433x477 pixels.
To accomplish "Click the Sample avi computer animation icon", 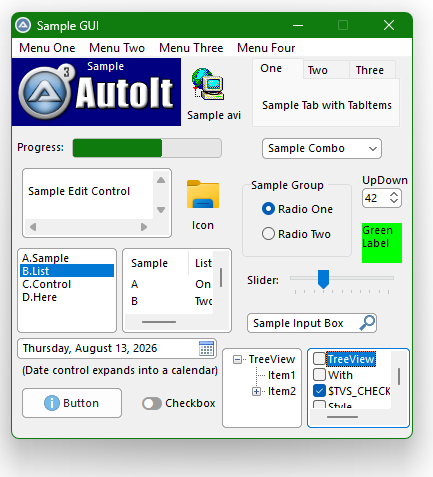I will tap(208, 84).
